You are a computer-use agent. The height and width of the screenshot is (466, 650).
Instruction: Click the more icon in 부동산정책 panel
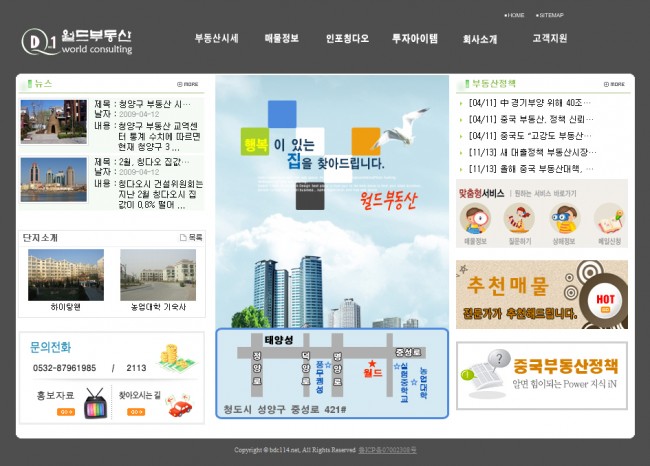coord(614,84)
